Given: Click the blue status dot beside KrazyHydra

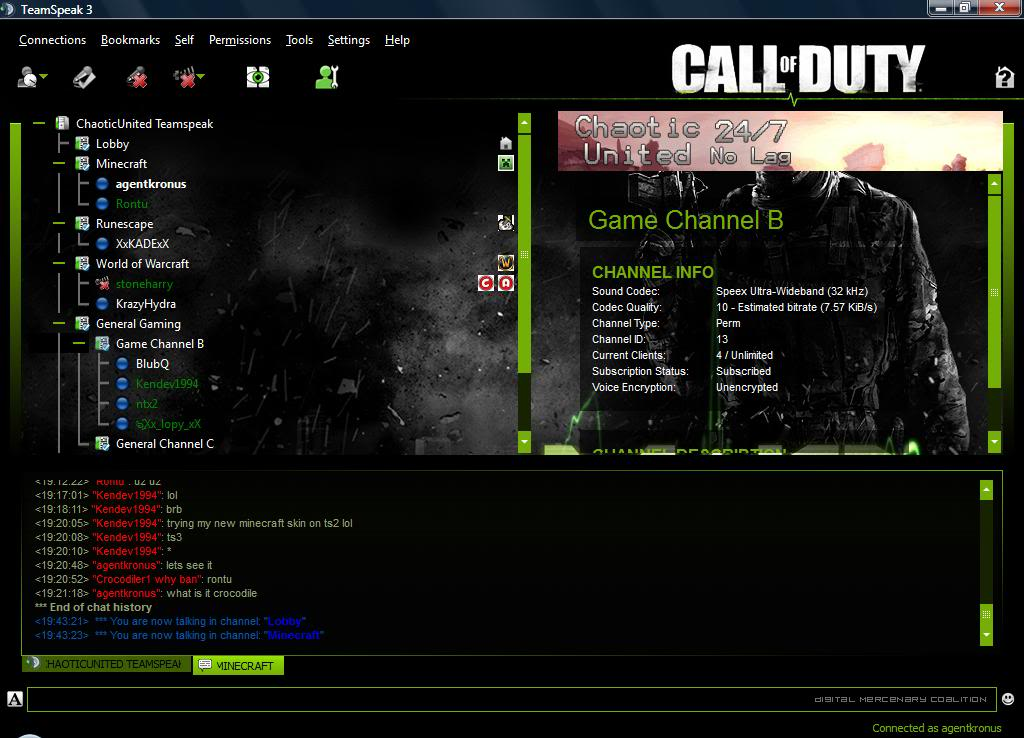Looking at the screenshot, I should point(102,304).
